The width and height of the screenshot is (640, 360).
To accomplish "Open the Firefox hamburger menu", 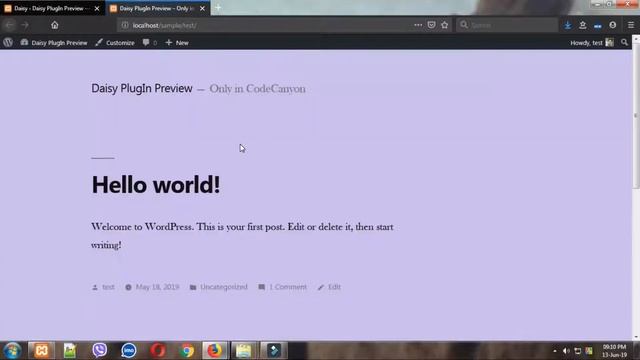I will (x=631, y=25).
